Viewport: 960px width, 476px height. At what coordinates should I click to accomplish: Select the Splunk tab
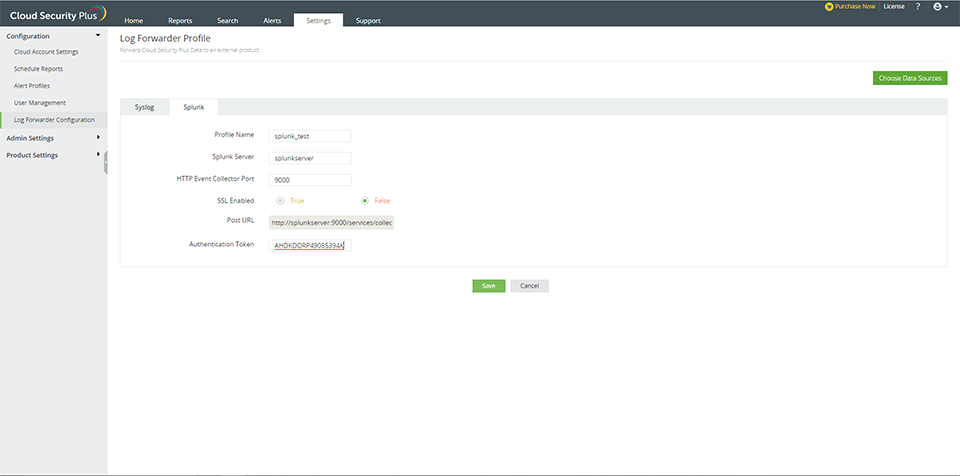tap(193, 107)
